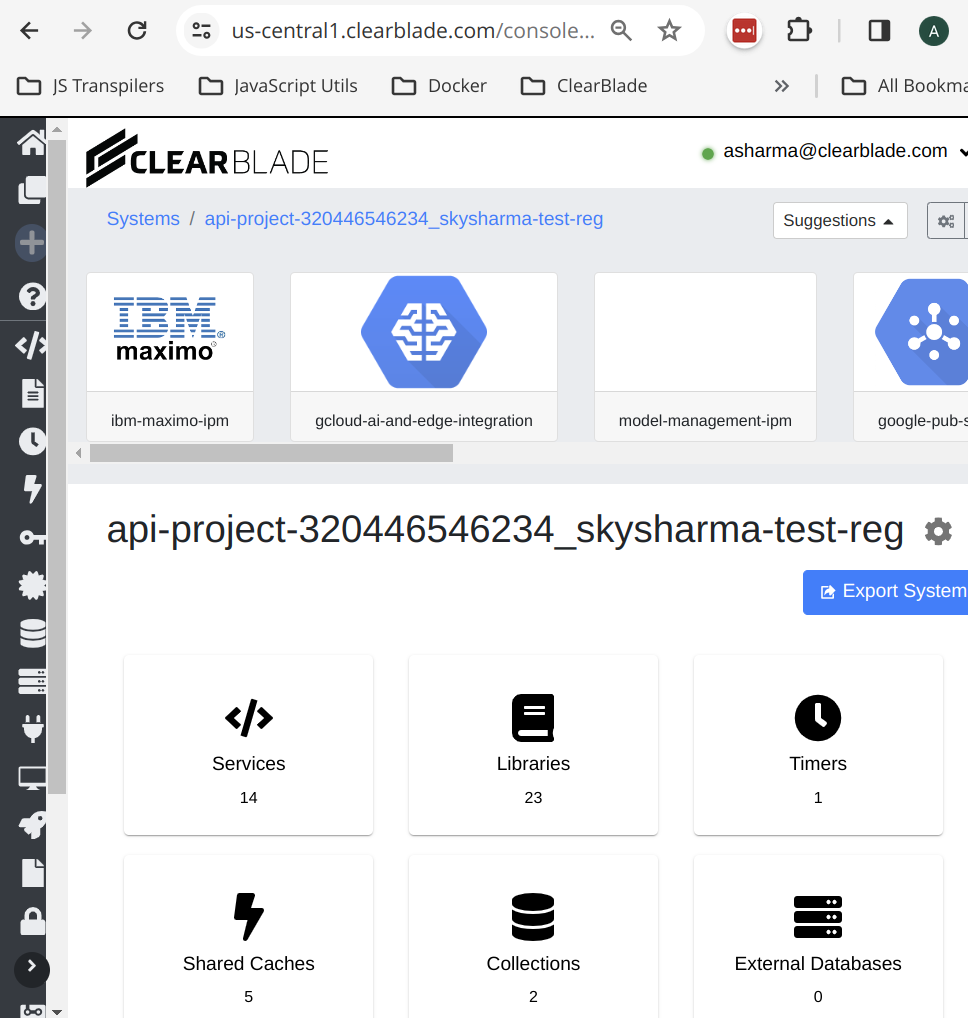Select the database collections icon in sidebar
Viewport: 968px width, 1018px height.
[x=31, y=634]
